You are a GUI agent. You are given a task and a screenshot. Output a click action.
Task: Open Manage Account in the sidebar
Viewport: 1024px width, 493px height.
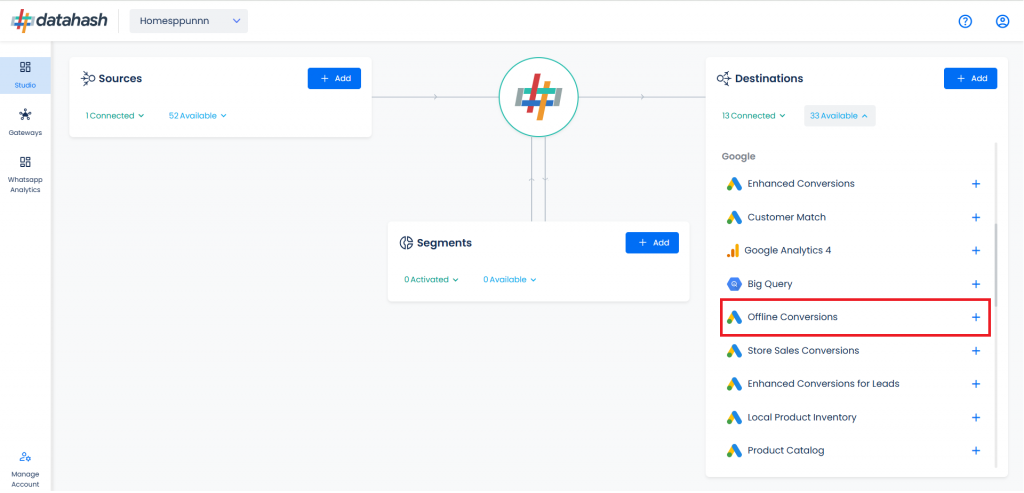(x=25, y=469)
